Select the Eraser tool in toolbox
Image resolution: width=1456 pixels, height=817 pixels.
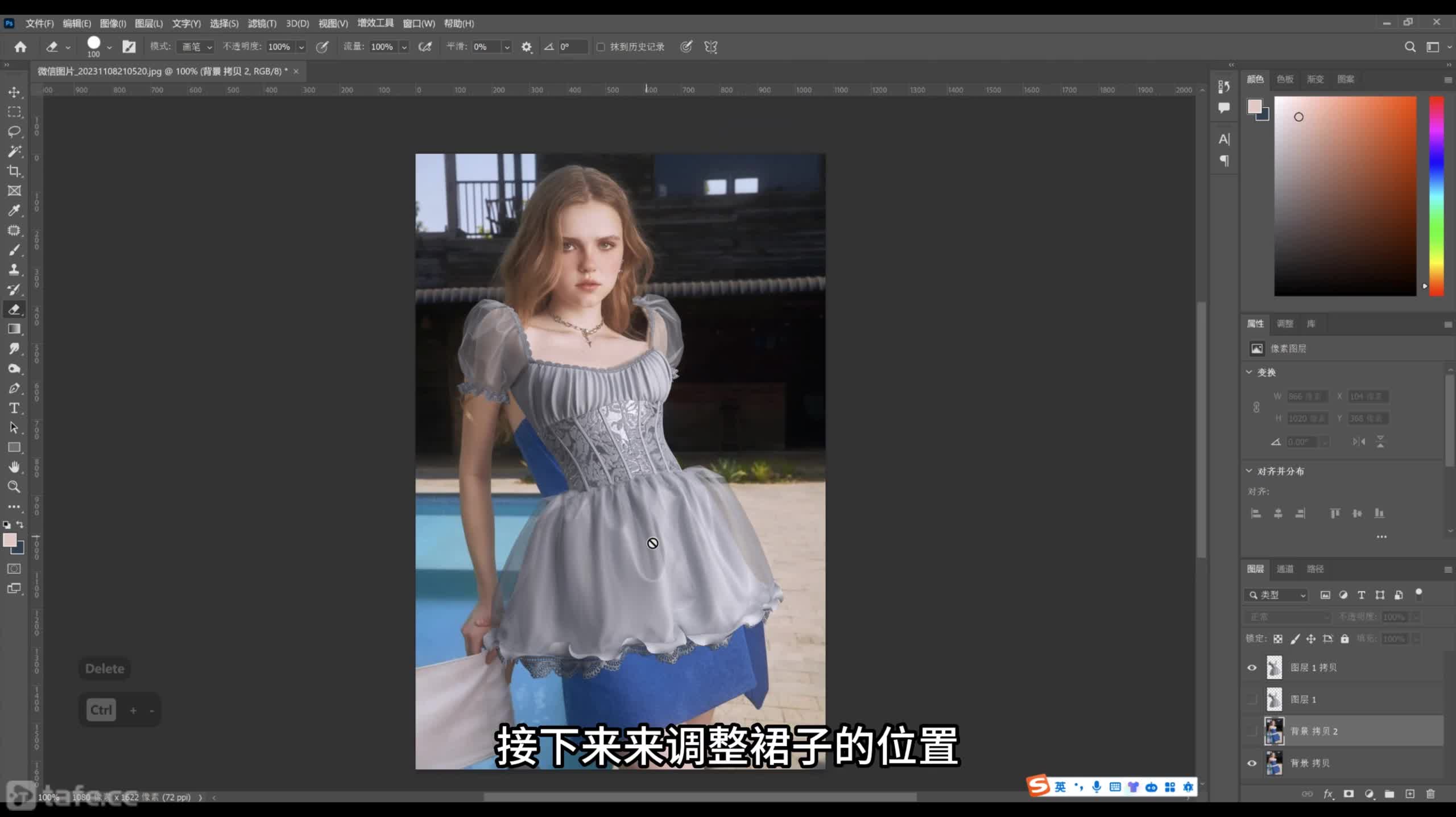[14, 309]
